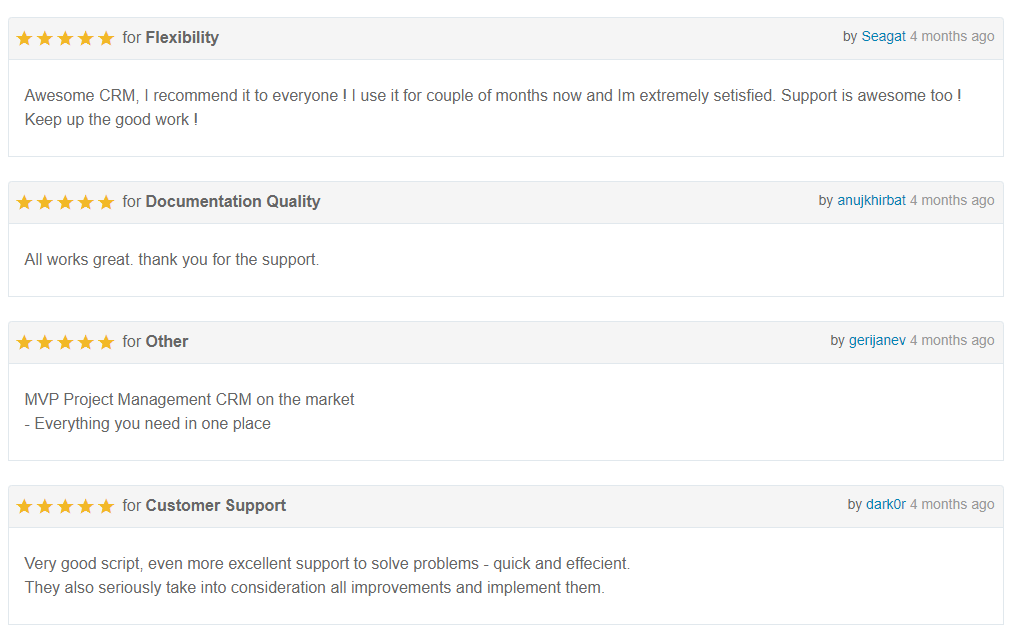Image resolution: width=1012 pixels, height=635 pixels.
Task: Click first star of Customer Support review
Action: pyautogui.click(x=25, y=506)
